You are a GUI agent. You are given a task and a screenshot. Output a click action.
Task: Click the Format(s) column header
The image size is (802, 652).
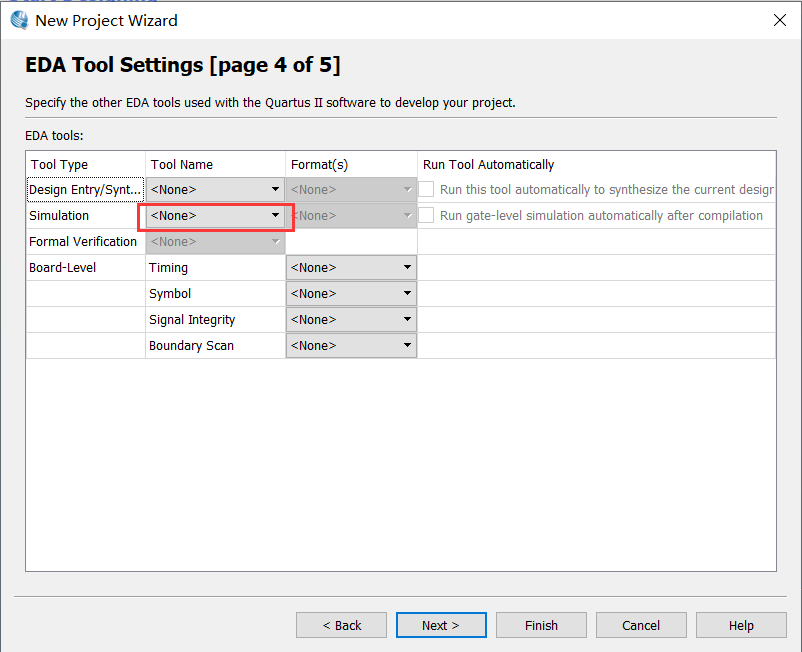click(351, 165)
